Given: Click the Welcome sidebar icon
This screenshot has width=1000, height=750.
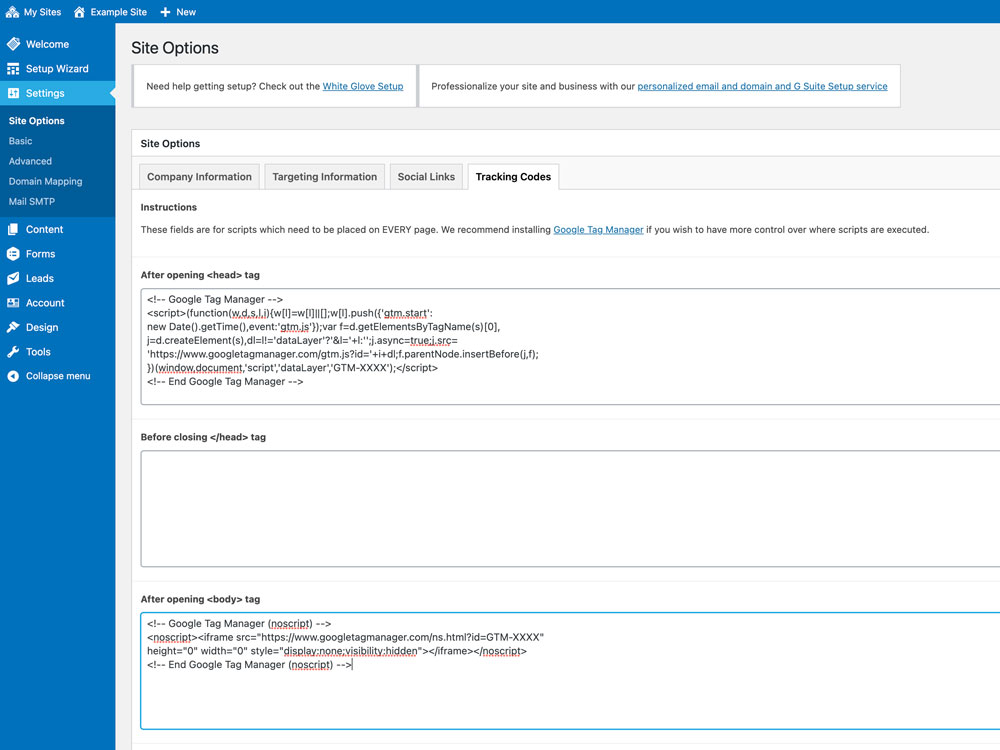Looking at the screenshot, I should 13,43.
